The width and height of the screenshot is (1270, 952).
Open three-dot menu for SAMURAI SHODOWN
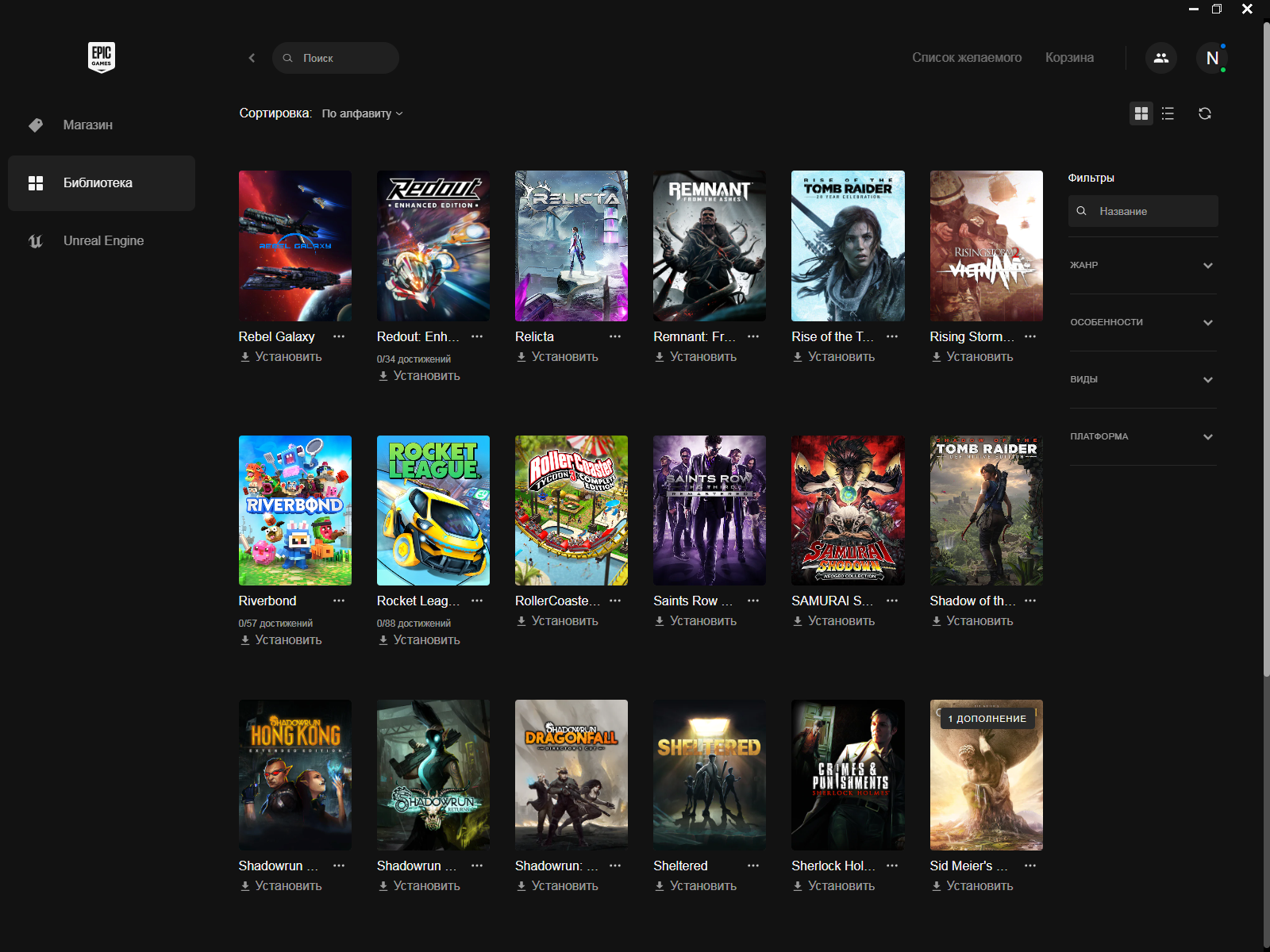coord(892,601)
